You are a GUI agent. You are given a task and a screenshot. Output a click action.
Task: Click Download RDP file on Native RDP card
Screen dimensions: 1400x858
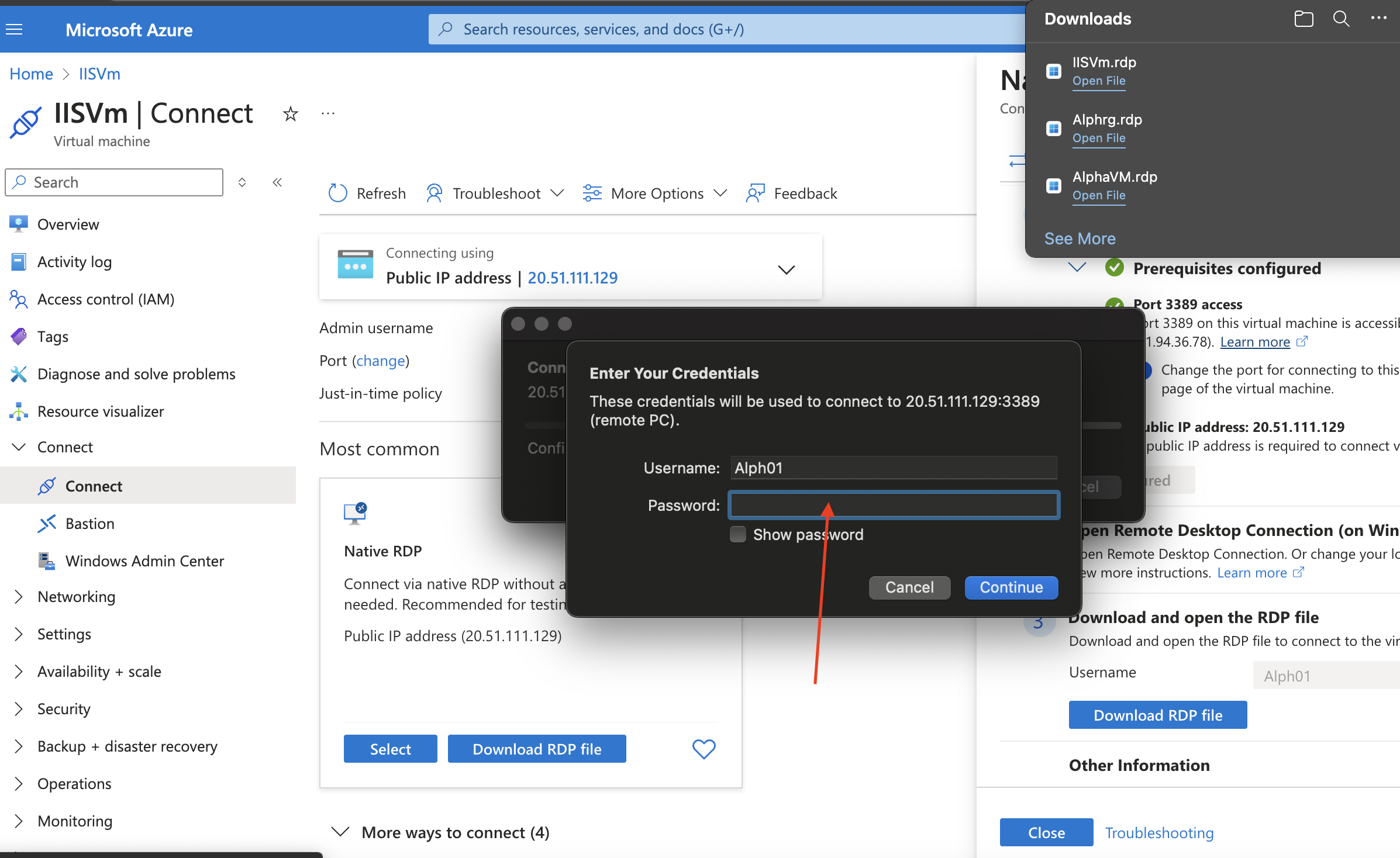click(537, 749)
